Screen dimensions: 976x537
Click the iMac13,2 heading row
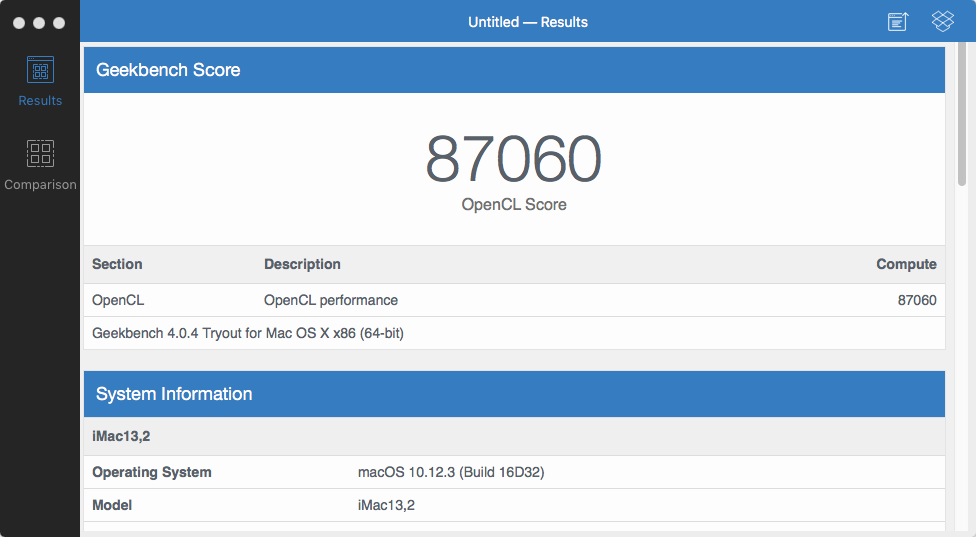coord(121,436)
